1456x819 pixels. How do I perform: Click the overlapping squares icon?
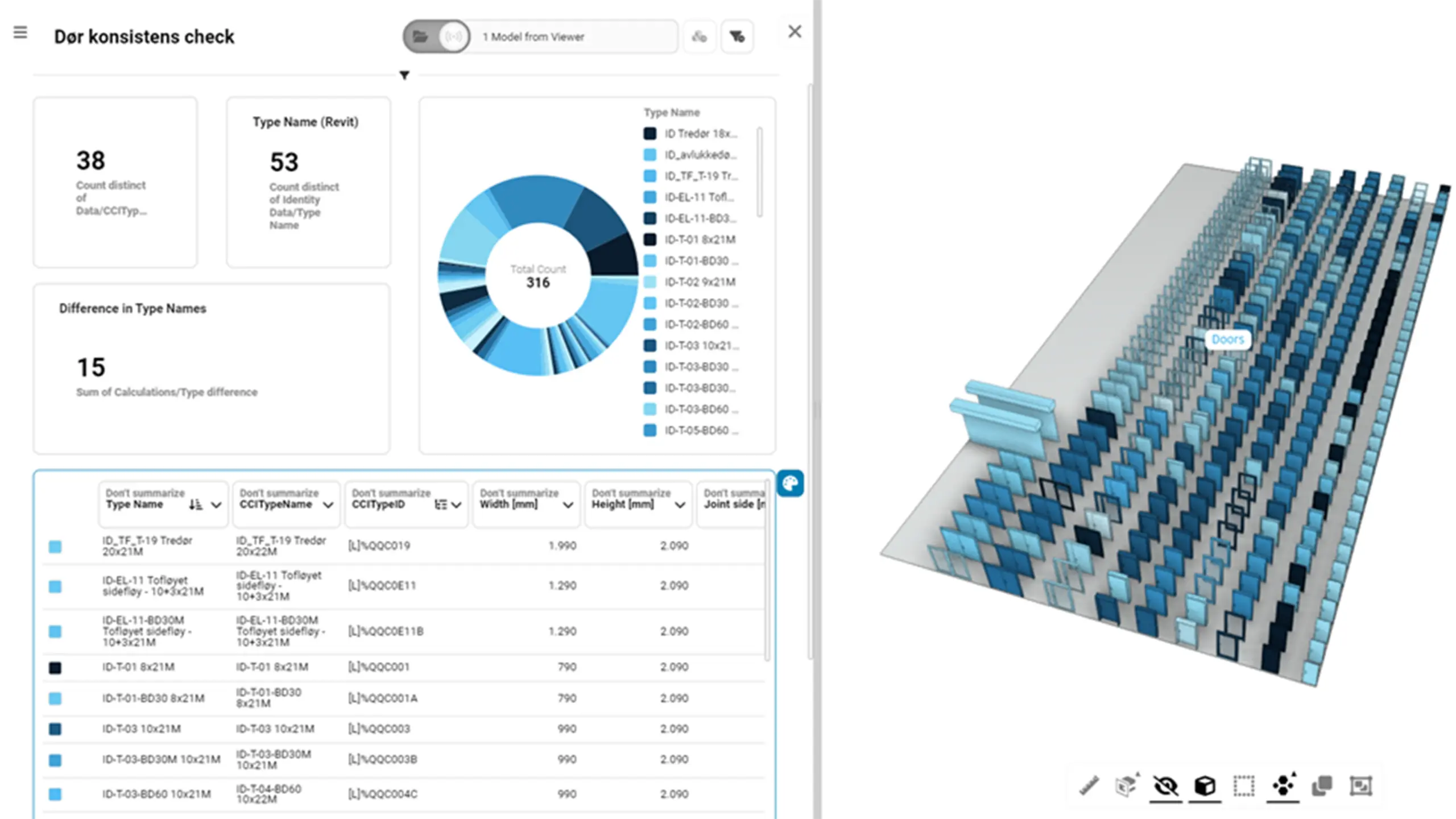click(x=1322, y=786)
